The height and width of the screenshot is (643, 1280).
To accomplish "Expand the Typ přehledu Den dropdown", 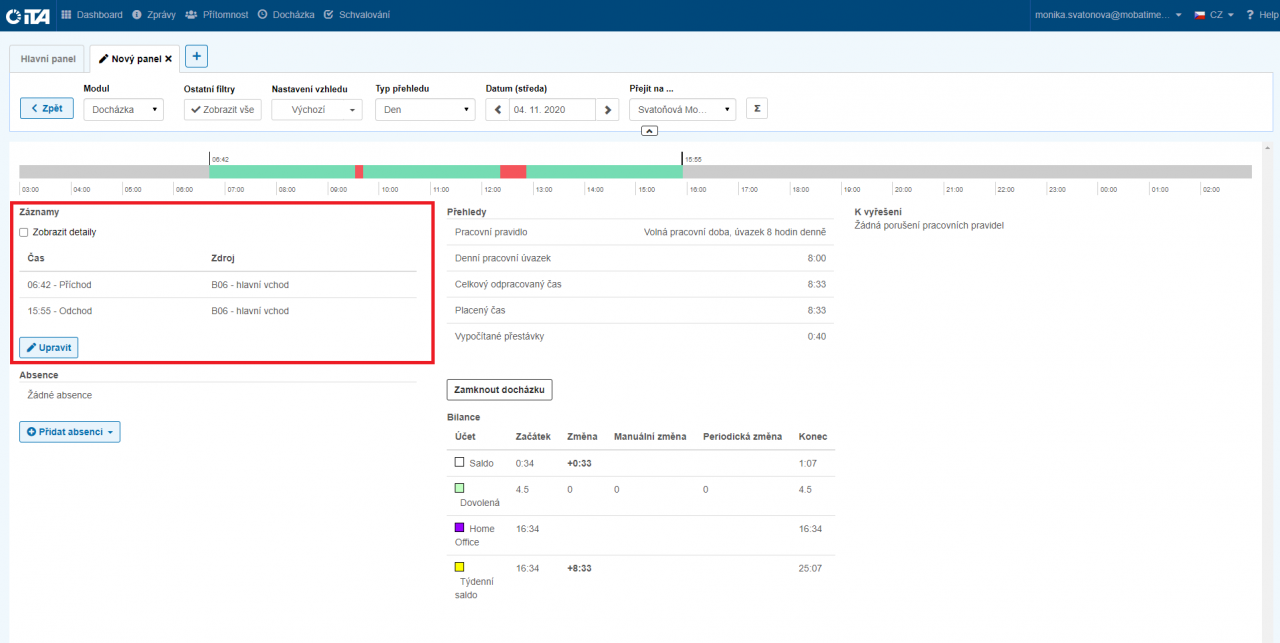I will 425,109.
